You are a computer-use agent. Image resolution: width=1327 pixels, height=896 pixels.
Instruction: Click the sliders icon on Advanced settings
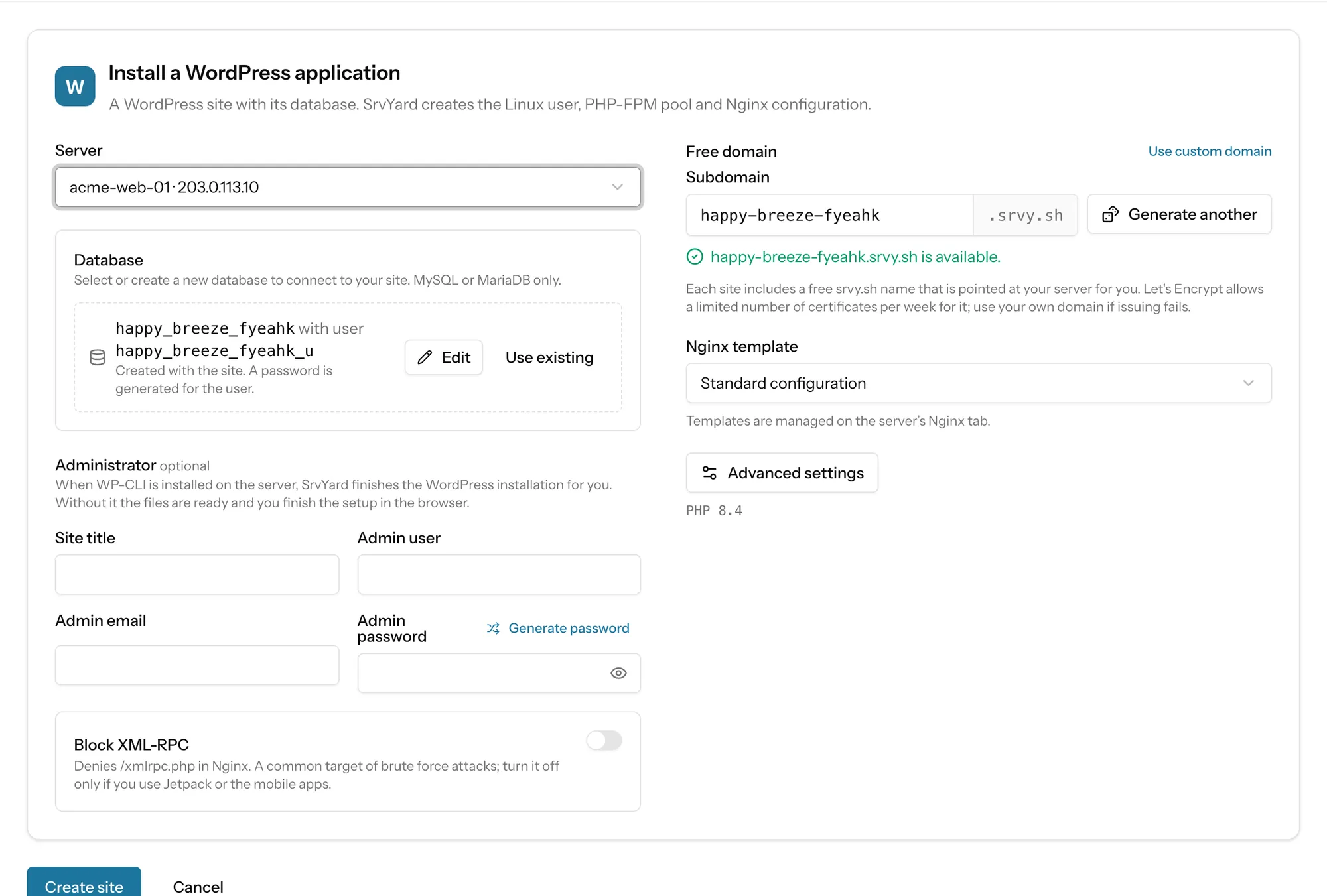709,472
